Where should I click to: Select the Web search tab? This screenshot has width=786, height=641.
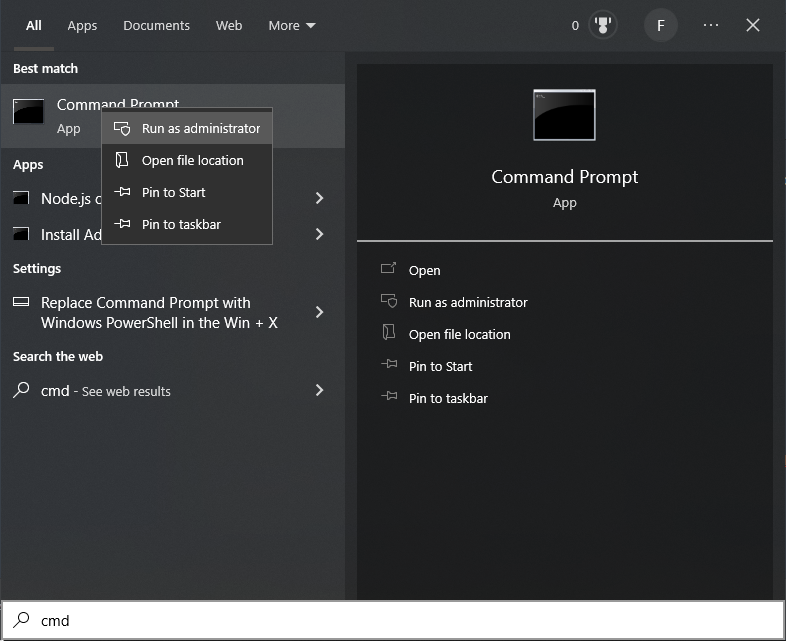point(229,26)
